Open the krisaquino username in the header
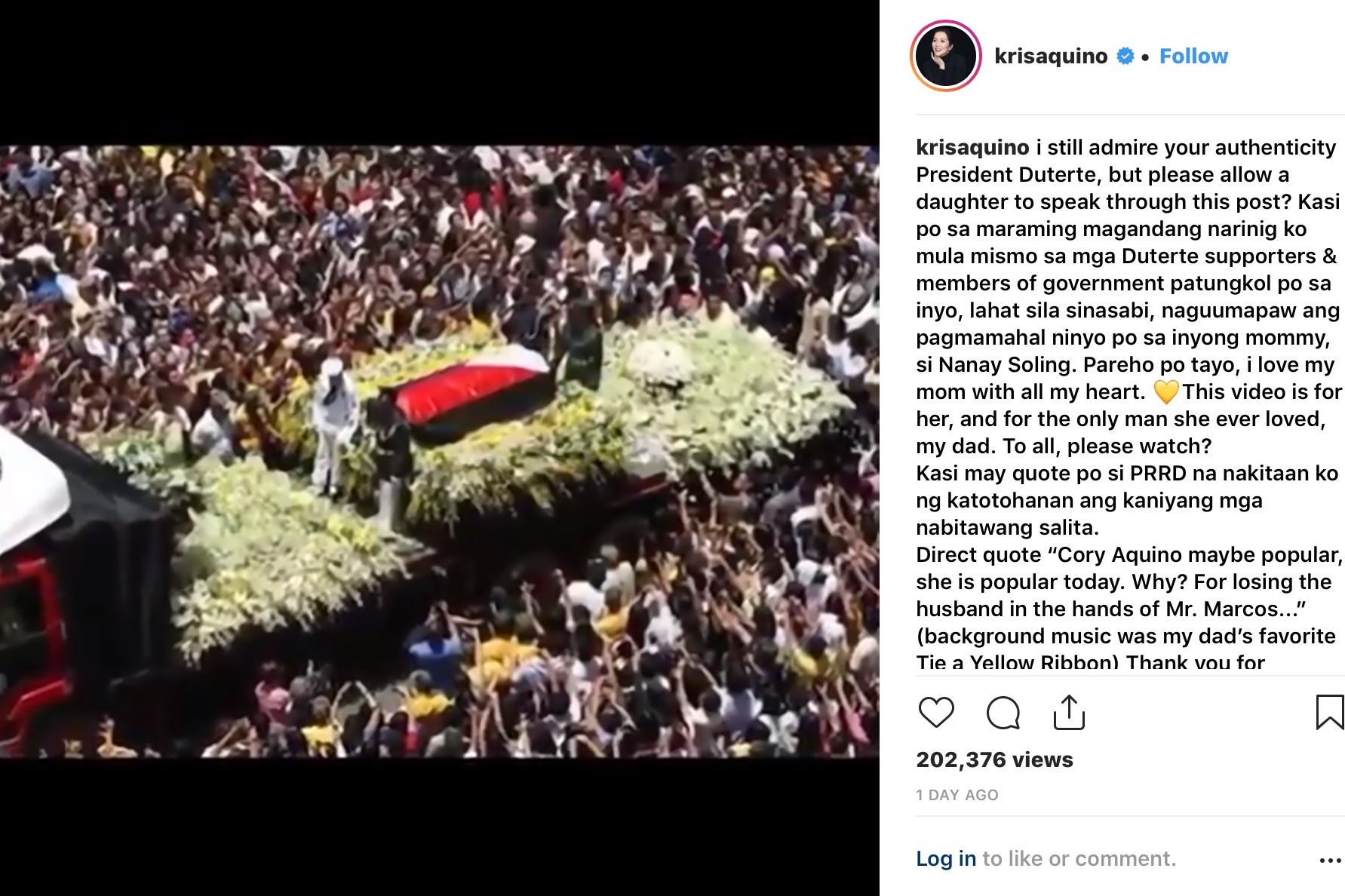The image size is (1345, 896). pos(1051,56)
